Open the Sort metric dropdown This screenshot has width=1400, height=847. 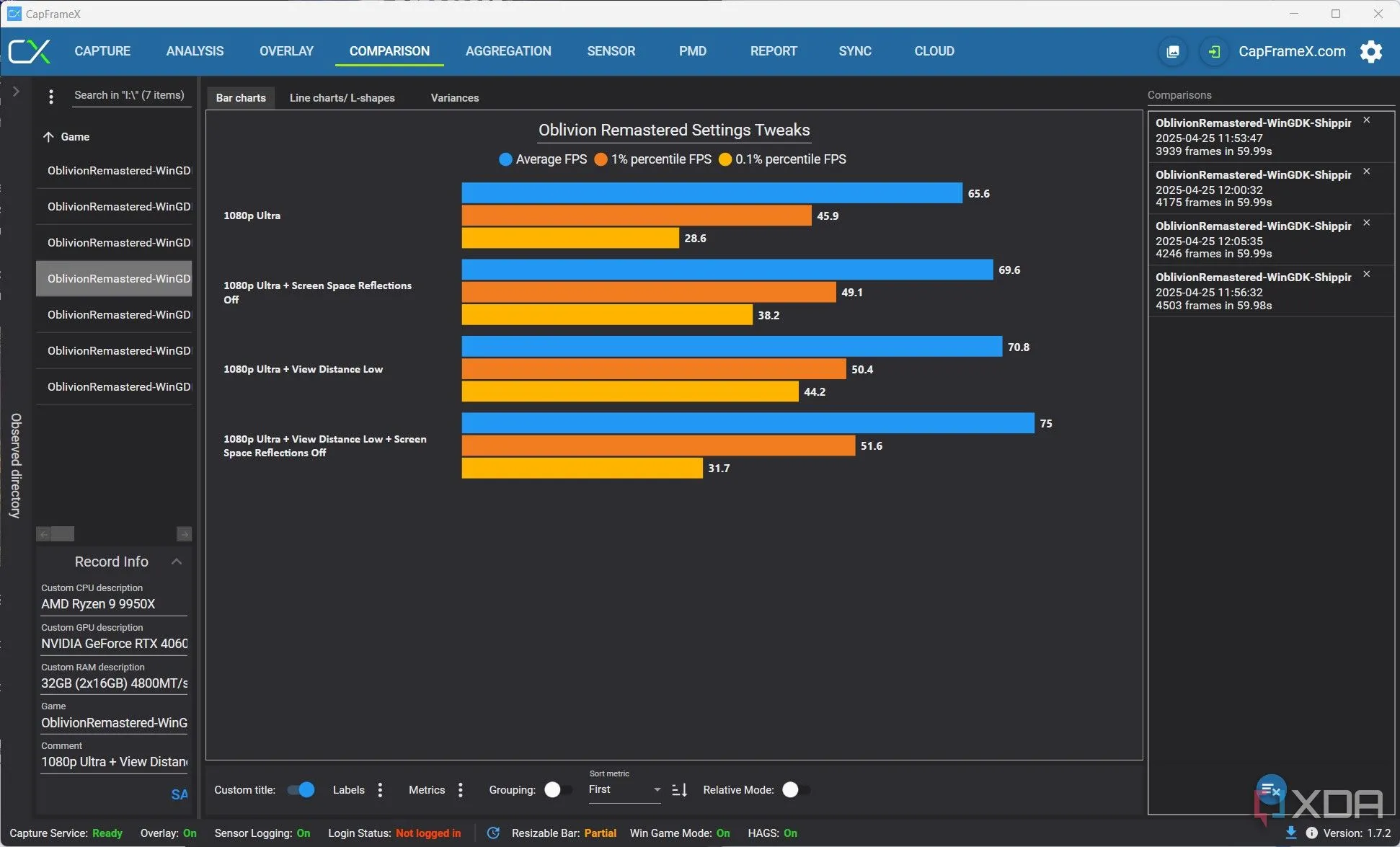click(x=624, y=790)
